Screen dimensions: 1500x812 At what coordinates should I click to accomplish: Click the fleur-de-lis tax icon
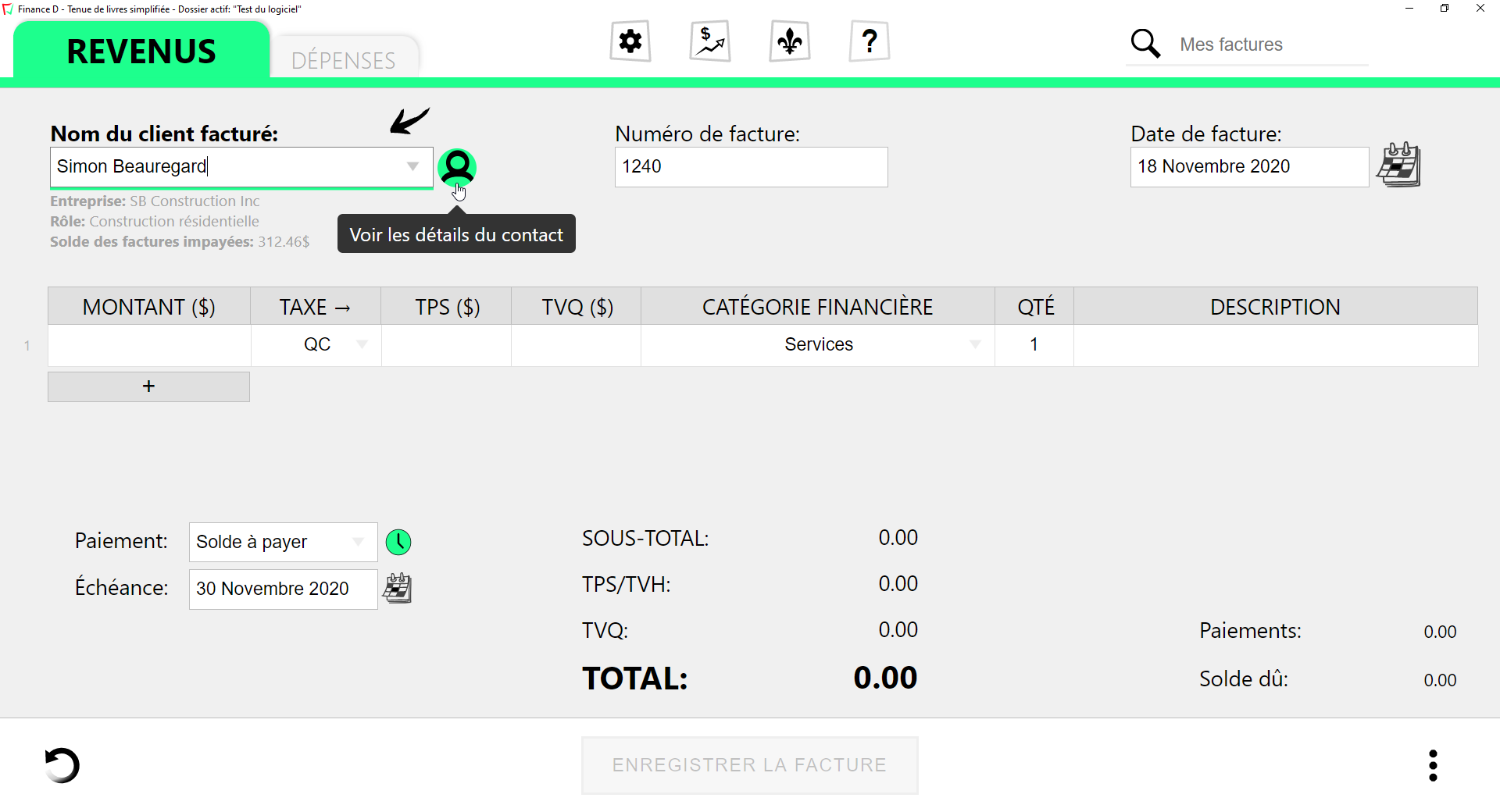tap(789, 41)
